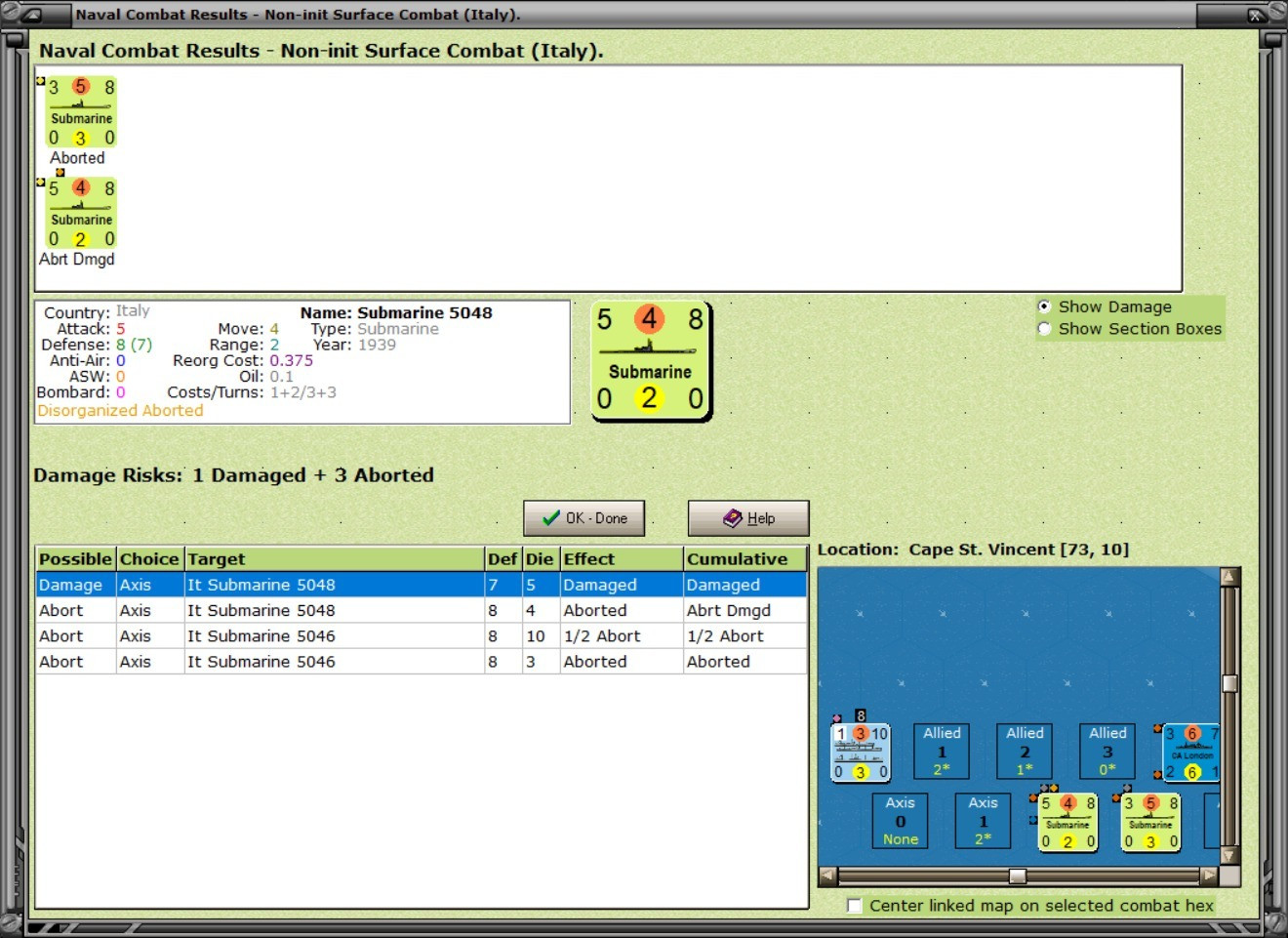
Task: Click the OK - Done button
Action: 584,518
